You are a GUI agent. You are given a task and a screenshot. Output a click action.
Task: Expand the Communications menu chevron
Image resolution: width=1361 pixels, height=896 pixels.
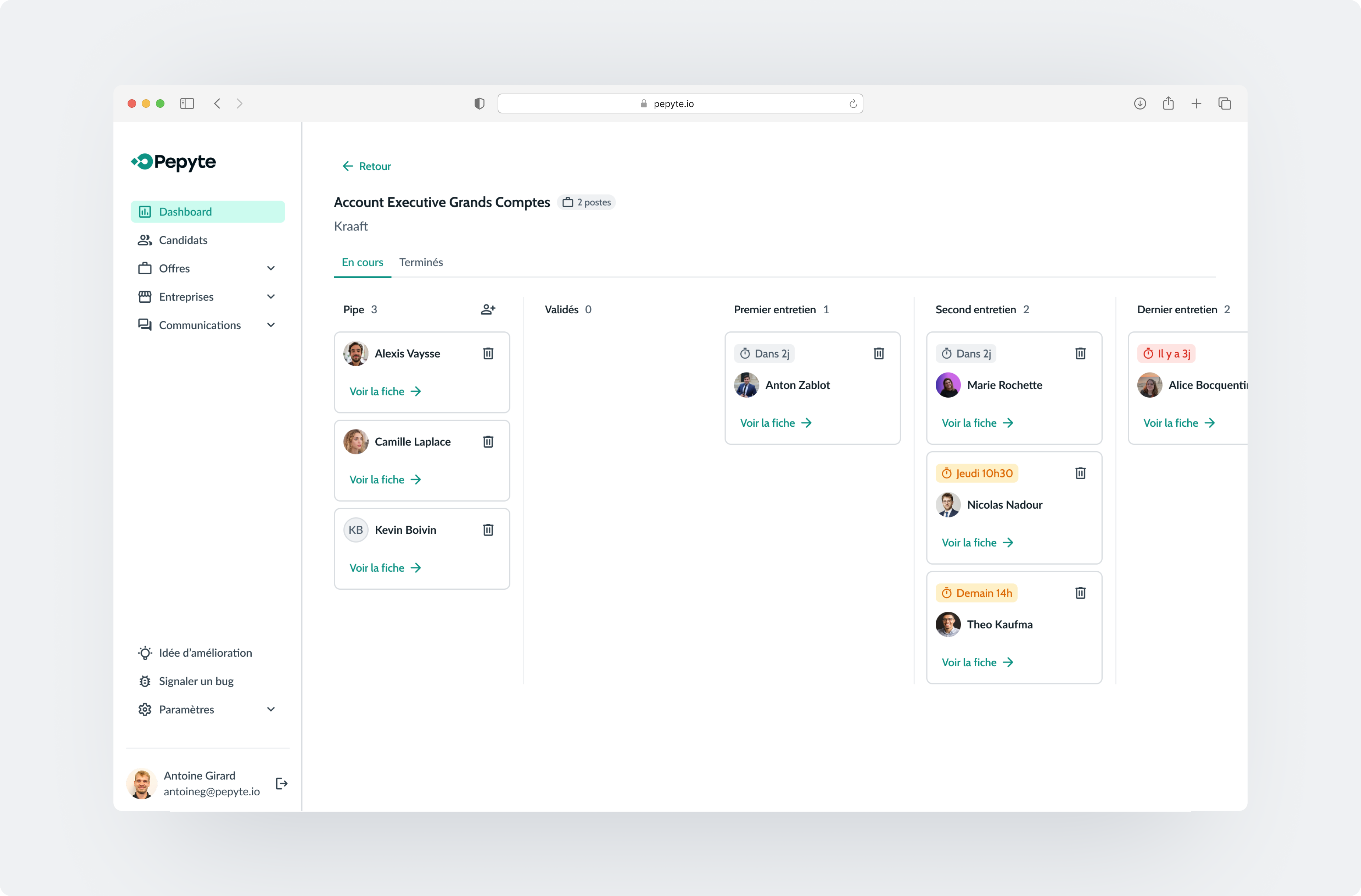[x=271, y=325]
